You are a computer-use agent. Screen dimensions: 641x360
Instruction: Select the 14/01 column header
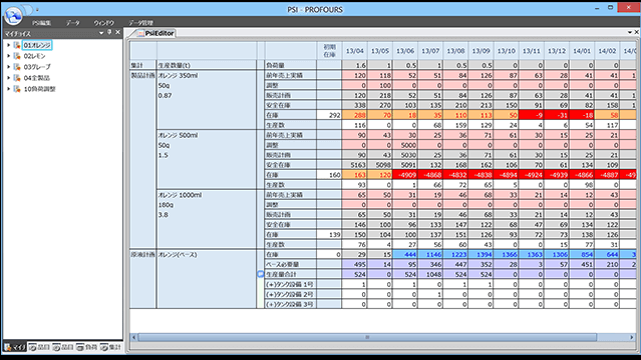point(582,51)
